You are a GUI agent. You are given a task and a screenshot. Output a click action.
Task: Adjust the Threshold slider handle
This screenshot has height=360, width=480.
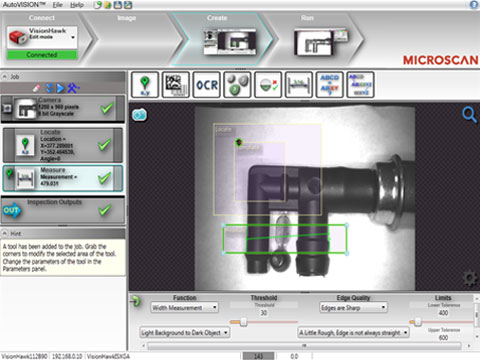[x=244, y=322]
